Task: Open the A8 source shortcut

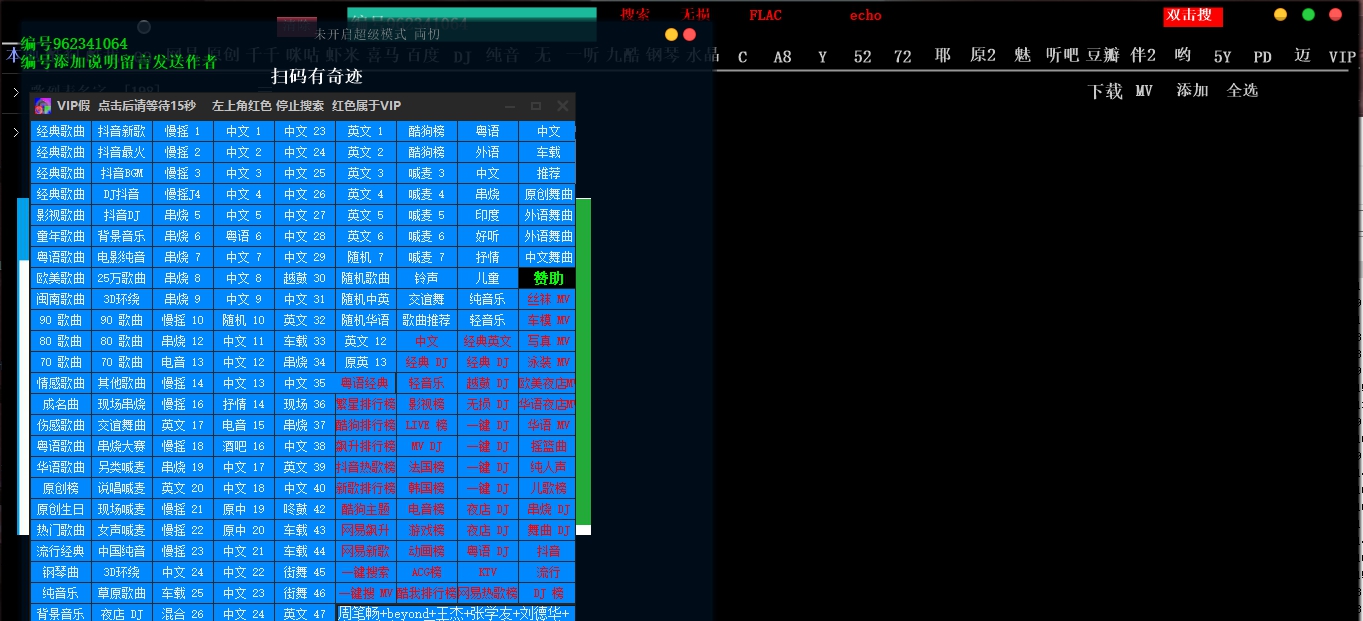Action: click(781, 57)
